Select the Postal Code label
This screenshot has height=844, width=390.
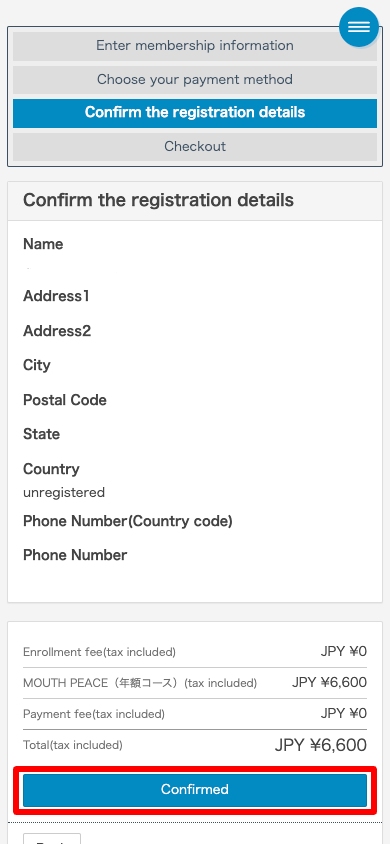(65, 400)
